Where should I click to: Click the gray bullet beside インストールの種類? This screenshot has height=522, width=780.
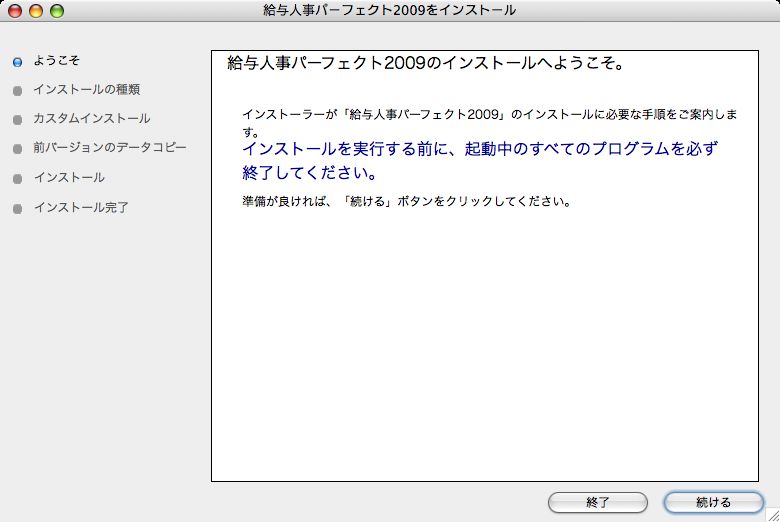(x=17, y=91)
